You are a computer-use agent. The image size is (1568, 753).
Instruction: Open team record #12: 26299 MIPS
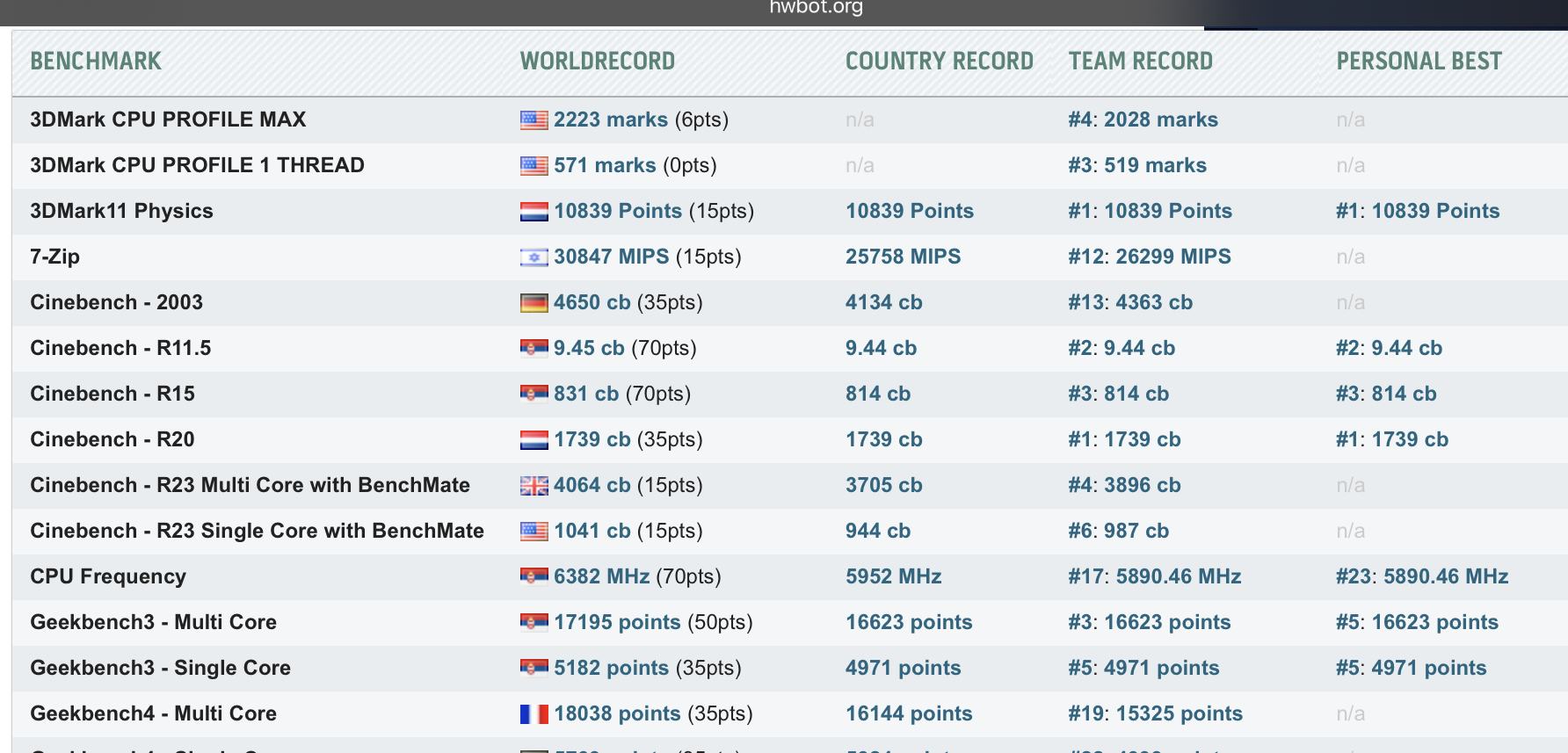coord(1150,257)
